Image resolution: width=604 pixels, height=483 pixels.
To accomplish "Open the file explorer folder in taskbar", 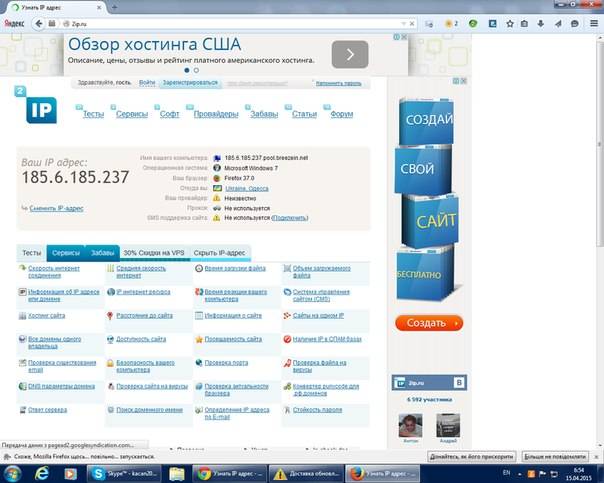I will 177,474.
